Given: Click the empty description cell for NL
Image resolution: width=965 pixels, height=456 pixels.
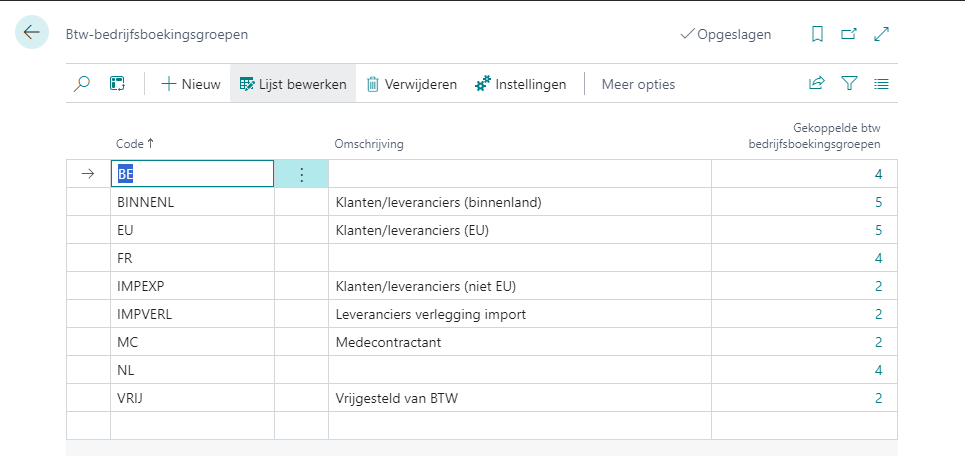Looking at the screenshot, I should [520, 370].
